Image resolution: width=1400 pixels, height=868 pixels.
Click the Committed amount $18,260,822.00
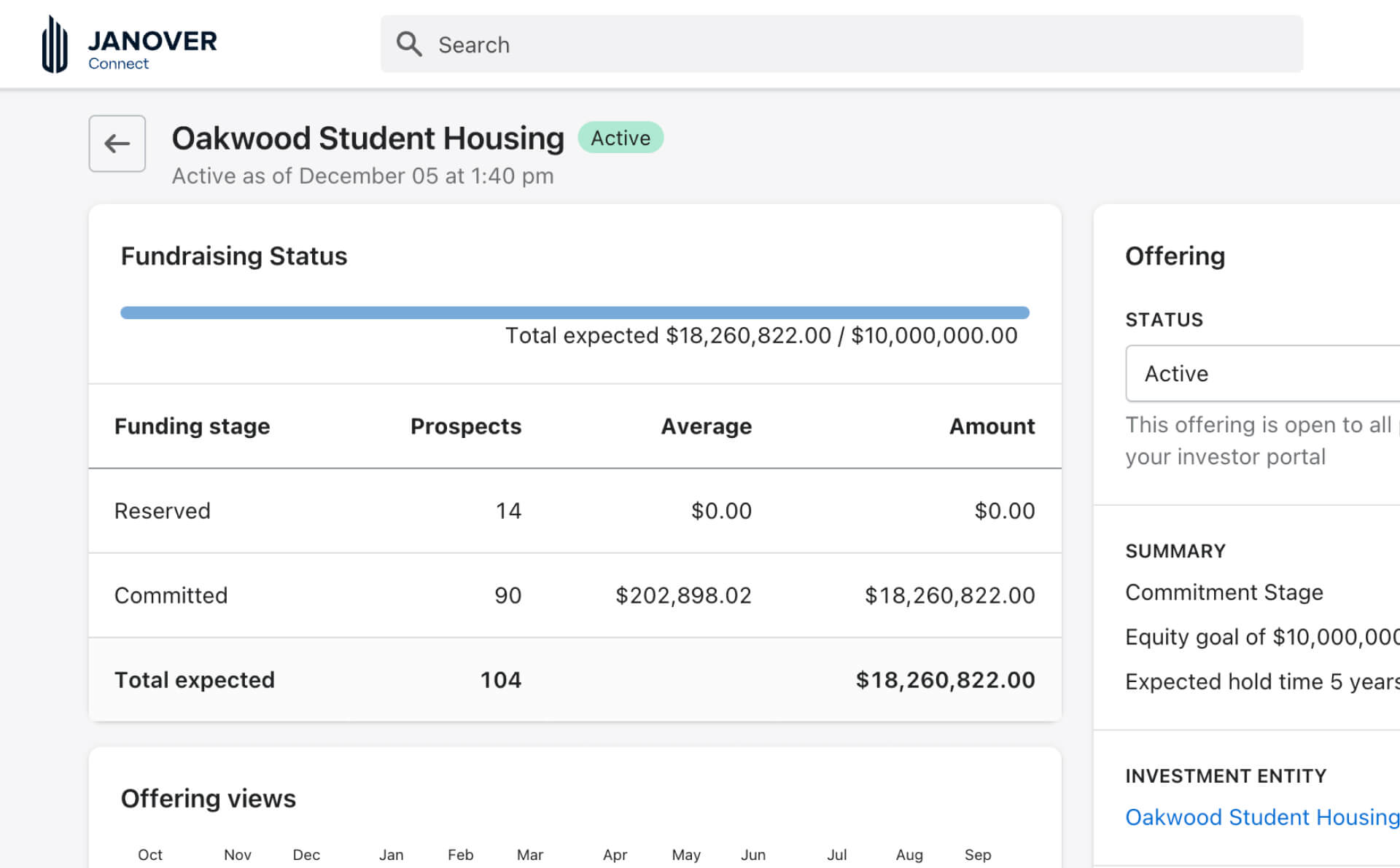pos(949,595)
